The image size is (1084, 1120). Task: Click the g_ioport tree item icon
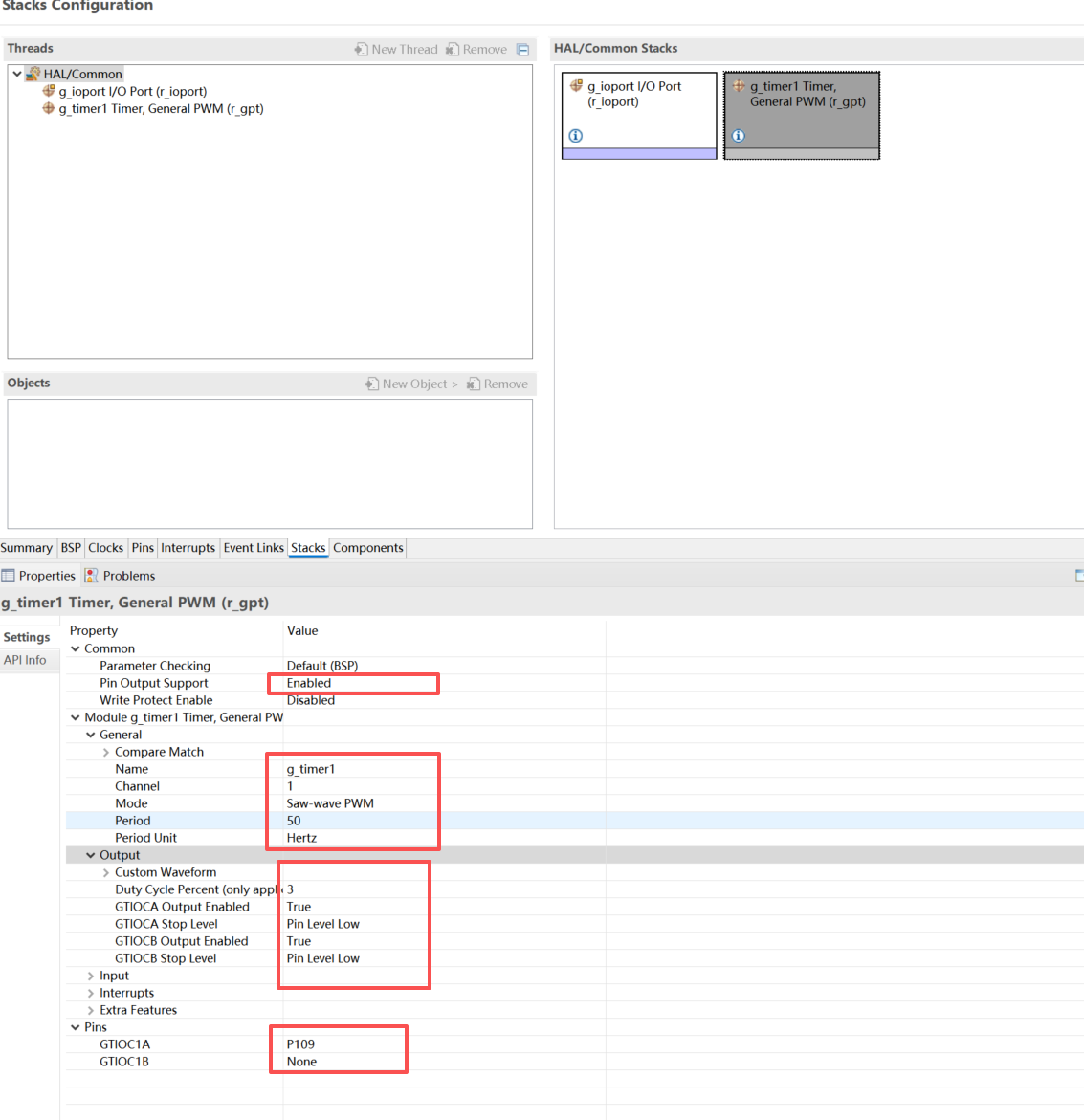click(x=49, y=91)
